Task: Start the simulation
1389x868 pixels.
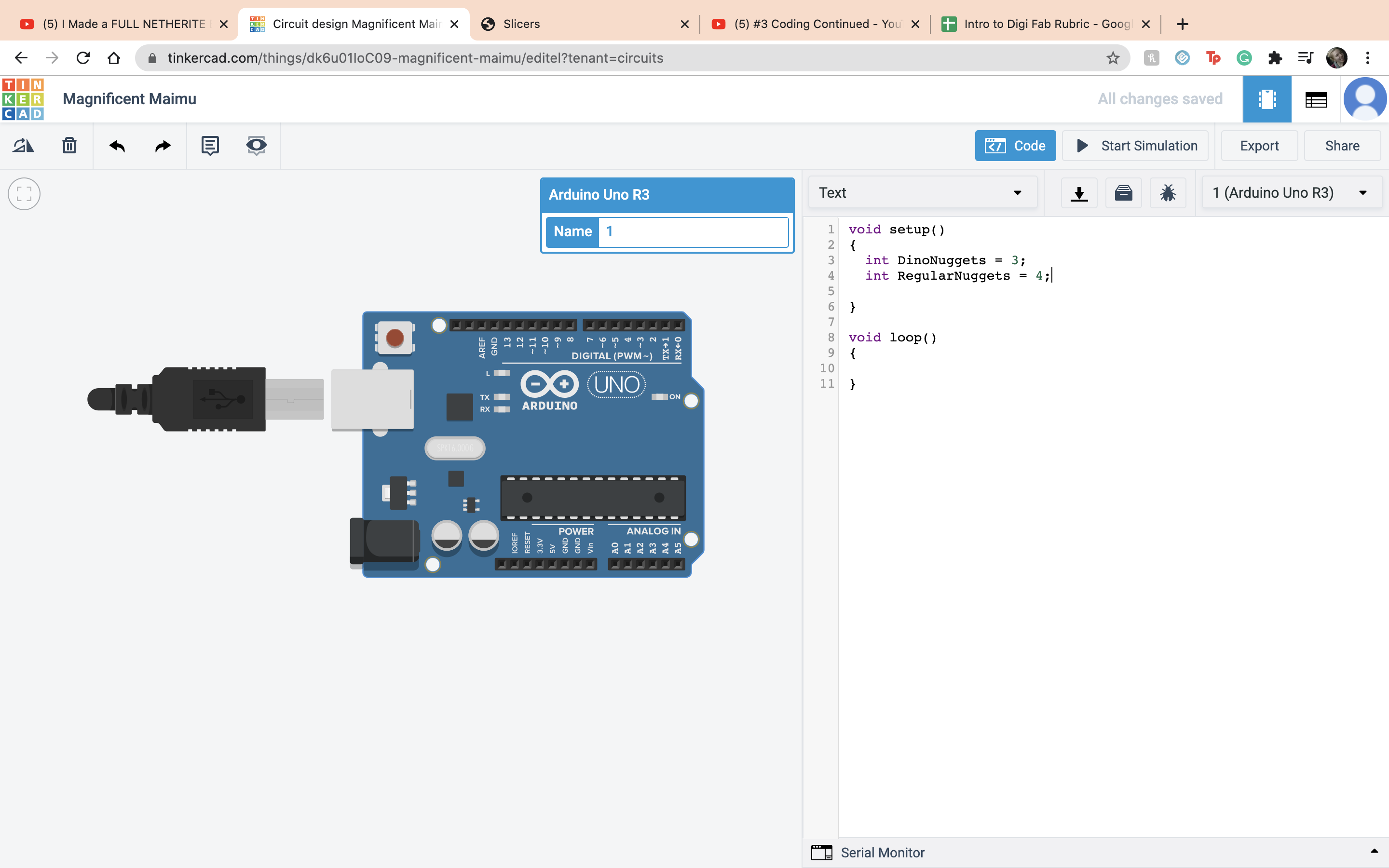Action: (x=1135, y=146)
